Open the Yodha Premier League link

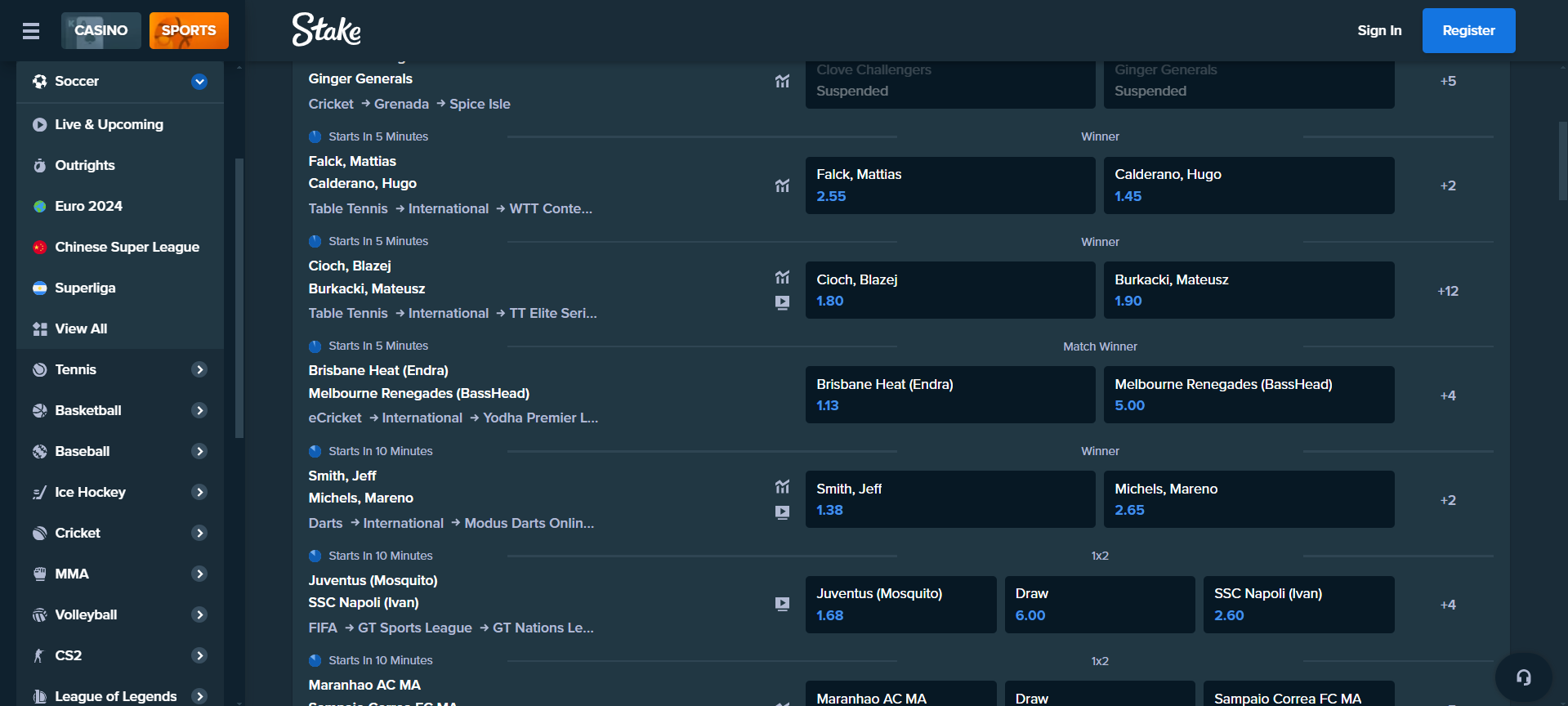540,418
